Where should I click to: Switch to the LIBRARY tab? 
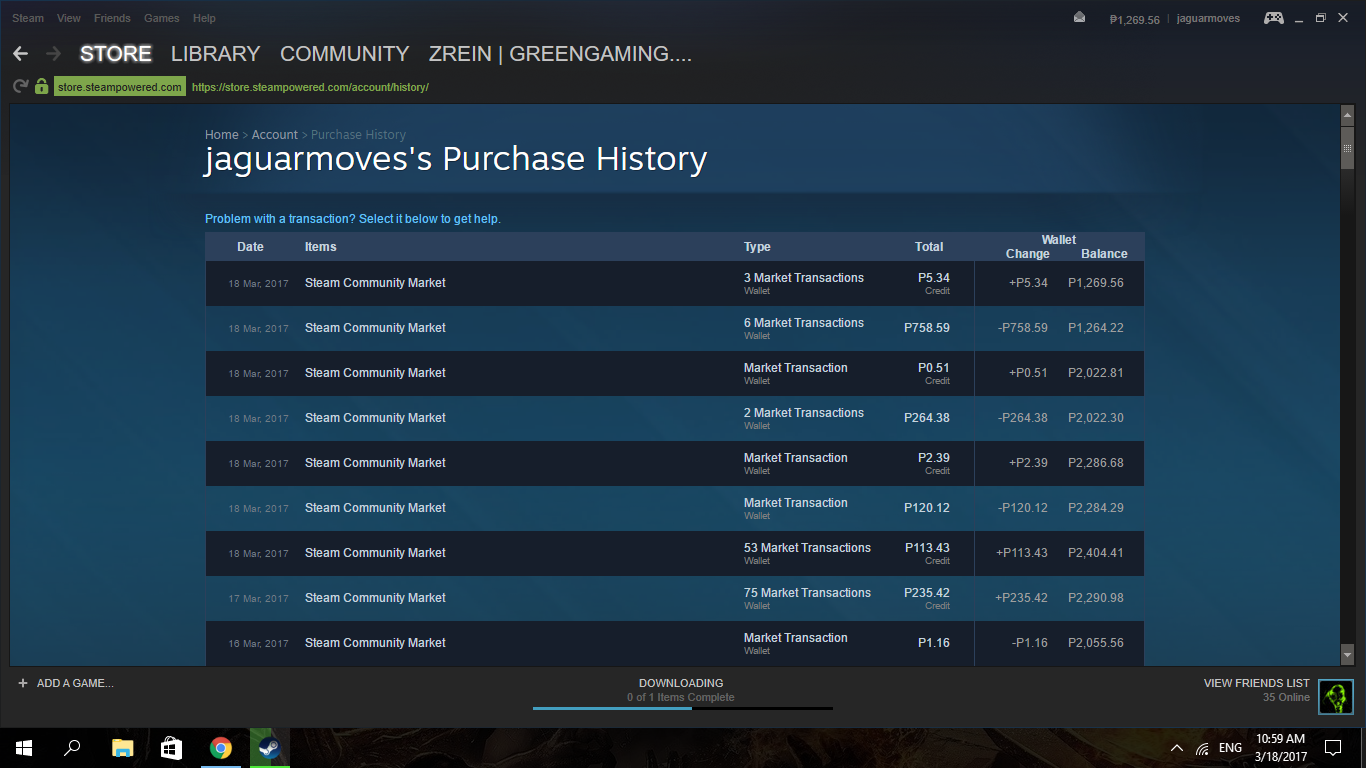pyautogui.click(x=215, y=54)
